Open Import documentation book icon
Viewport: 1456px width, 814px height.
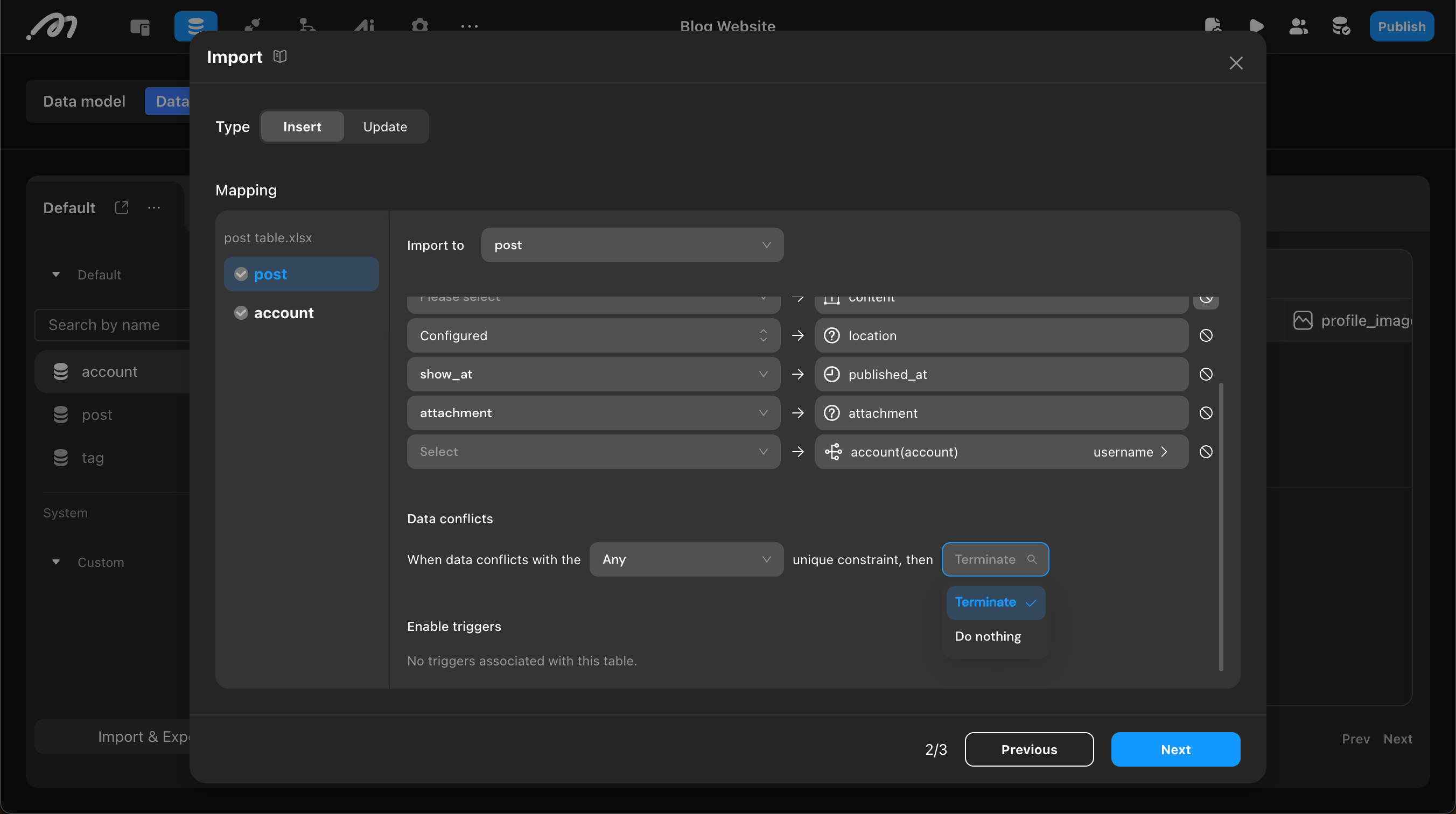pyautogui.click(x=280, y=57)
